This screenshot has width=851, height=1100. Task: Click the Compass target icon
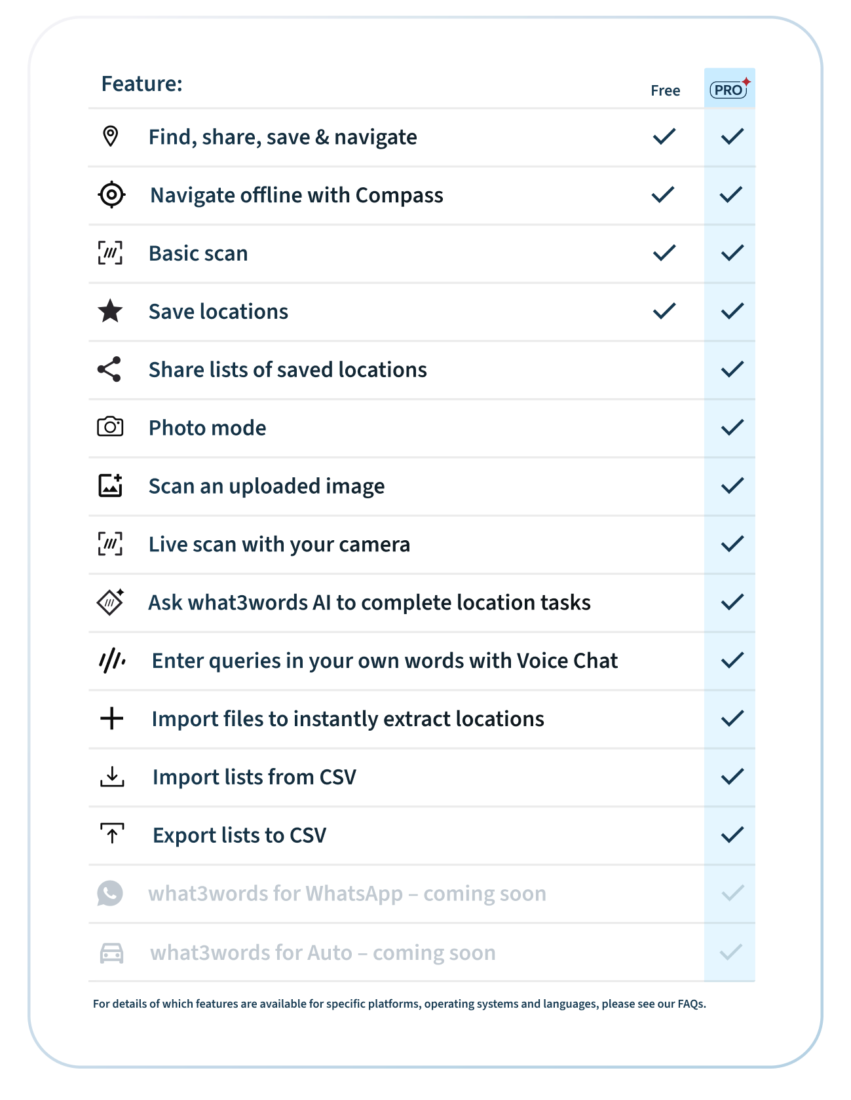(x=111, y=195)
